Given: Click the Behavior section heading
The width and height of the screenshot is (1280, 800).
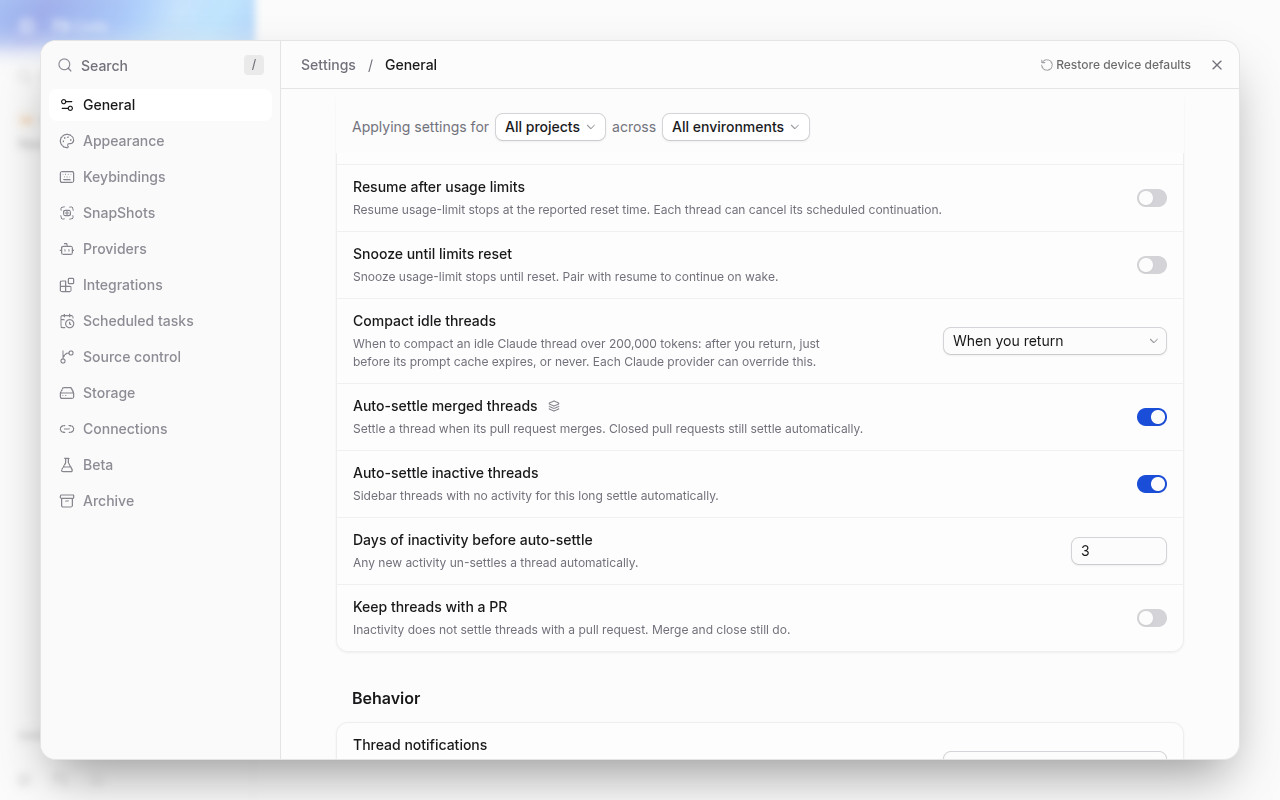Looking at the screenshot, I should click(386, 698).
